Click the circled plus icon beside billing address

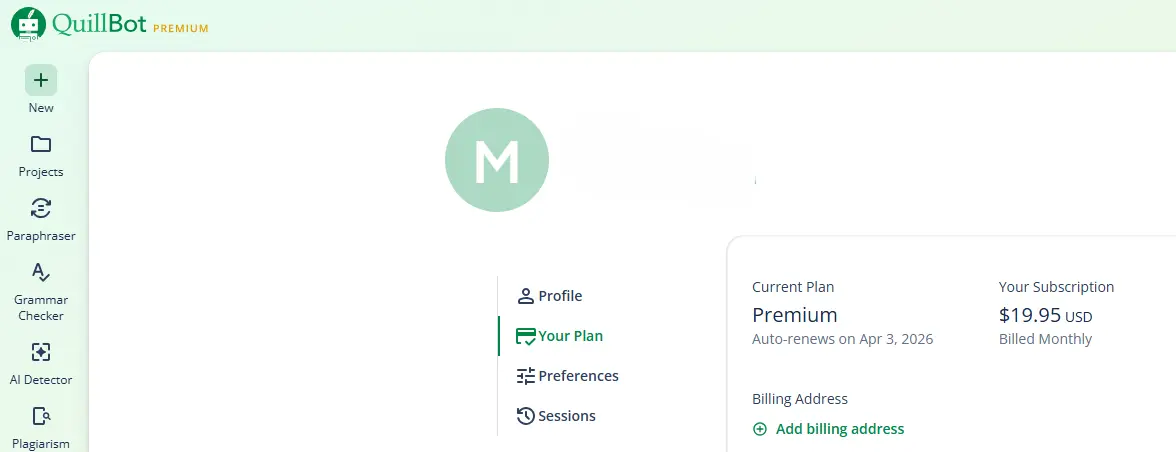pos(760,430)
